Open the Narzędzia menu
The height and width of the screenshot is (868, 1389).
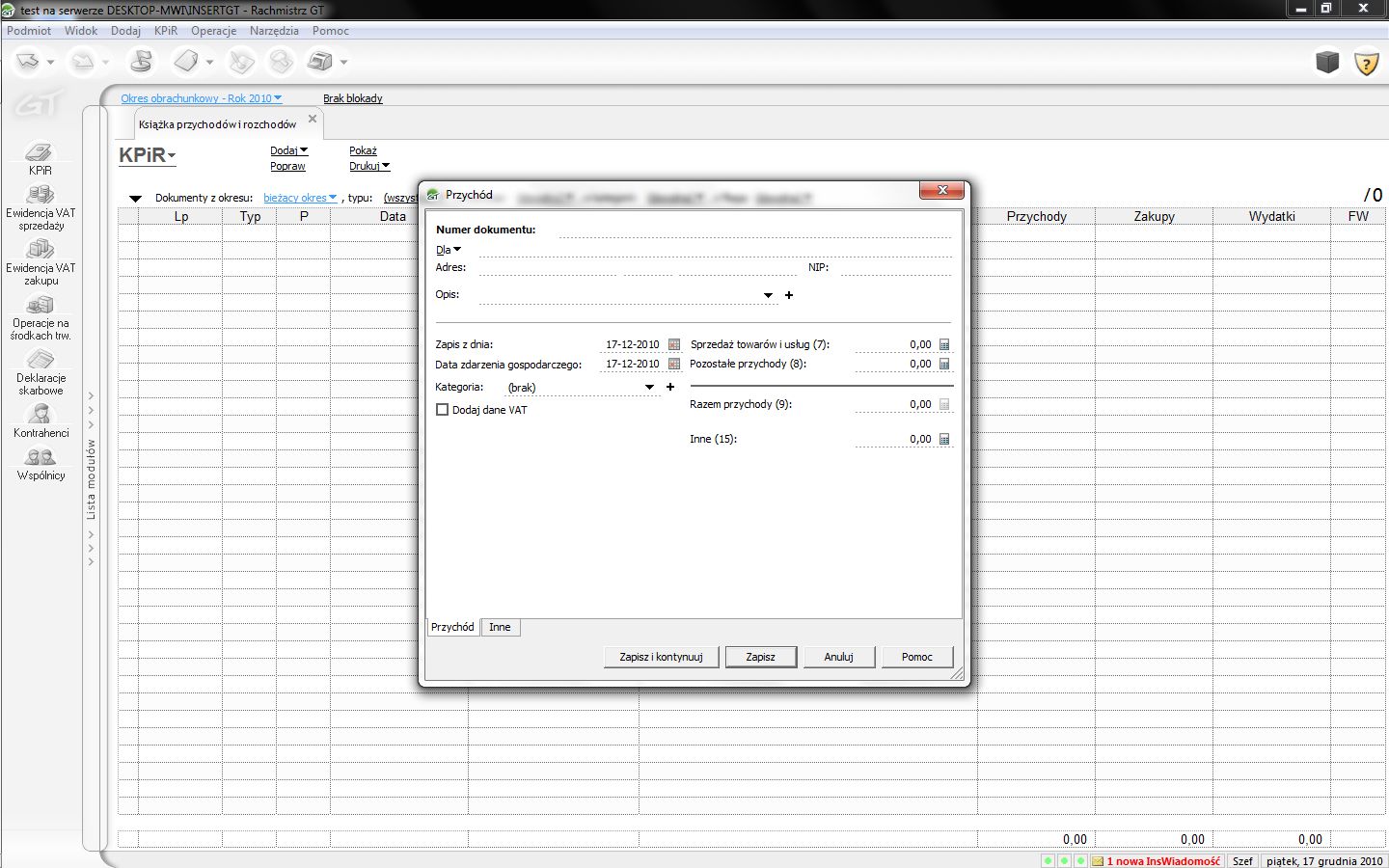(x=274, y=31)
